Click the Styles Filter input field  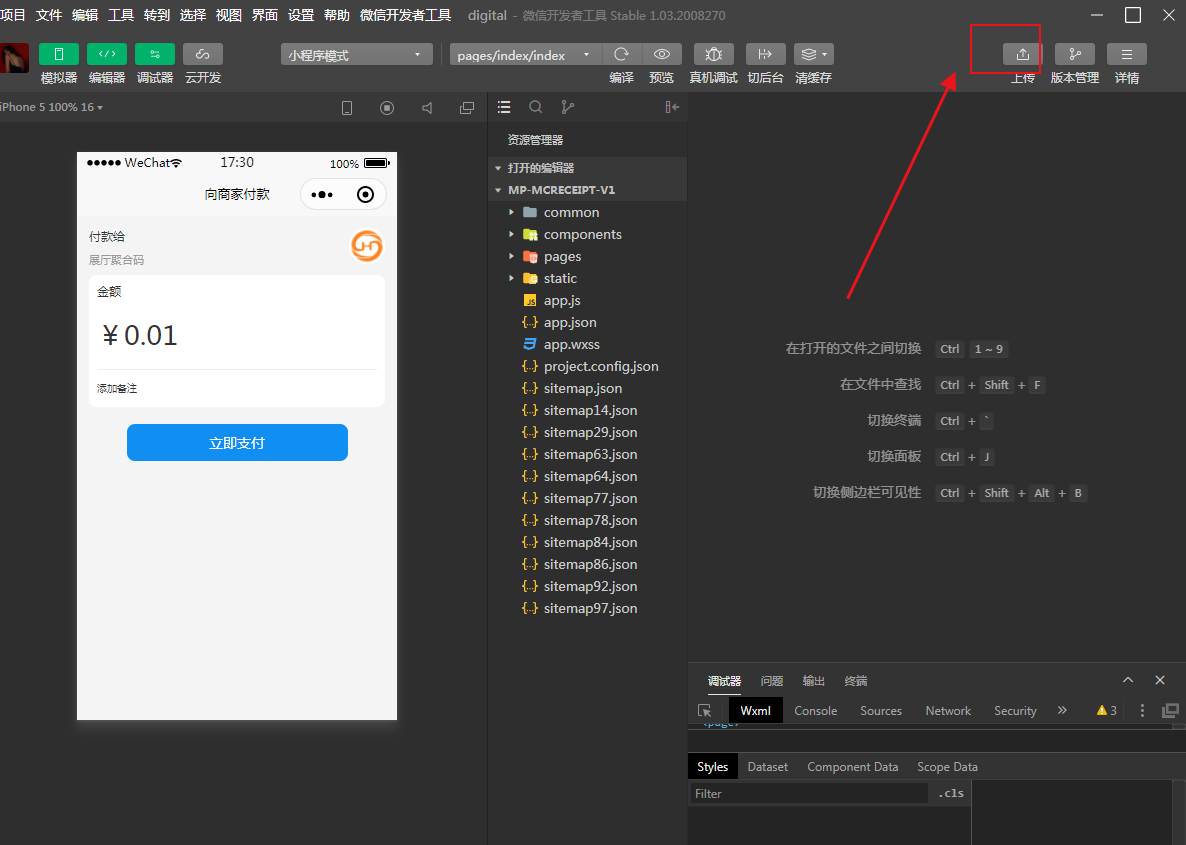(809, 794)
